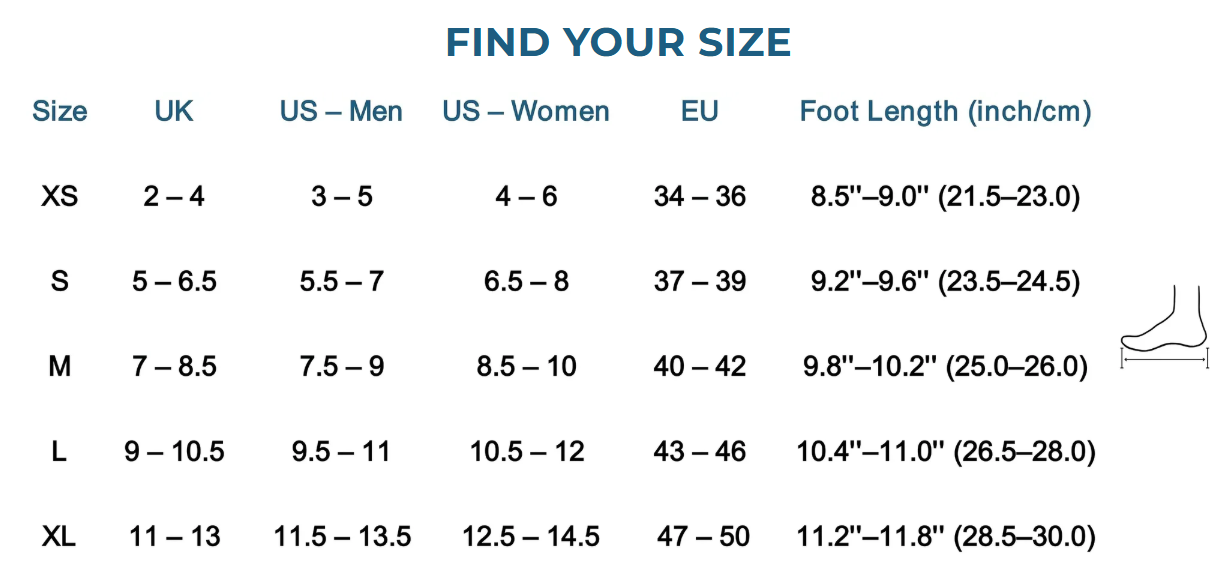
Task: Select UK range 9 – 10.5
Action: coord(174,452)
